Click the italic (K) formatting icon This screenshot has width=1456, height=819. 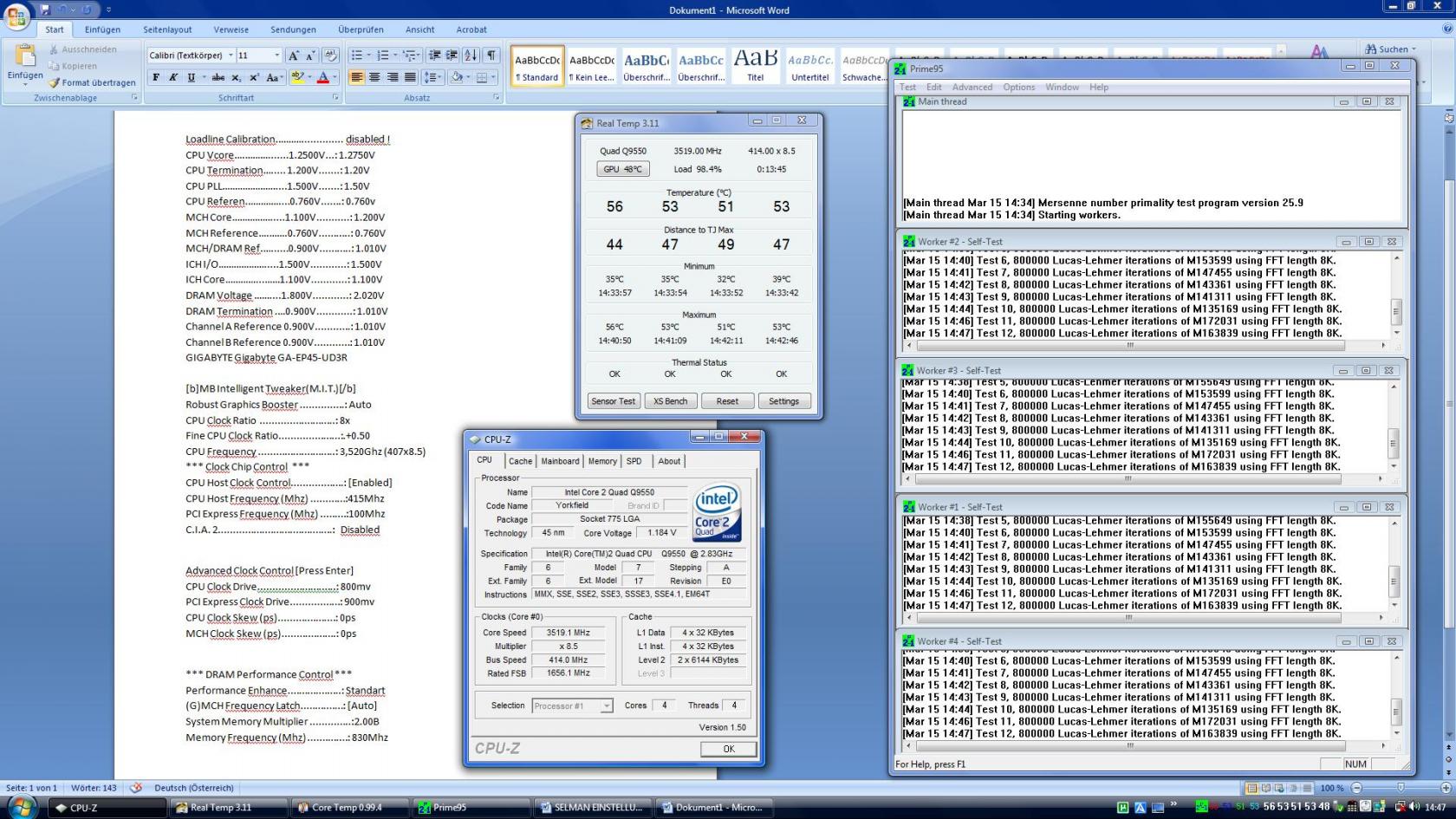coord(173,77)
